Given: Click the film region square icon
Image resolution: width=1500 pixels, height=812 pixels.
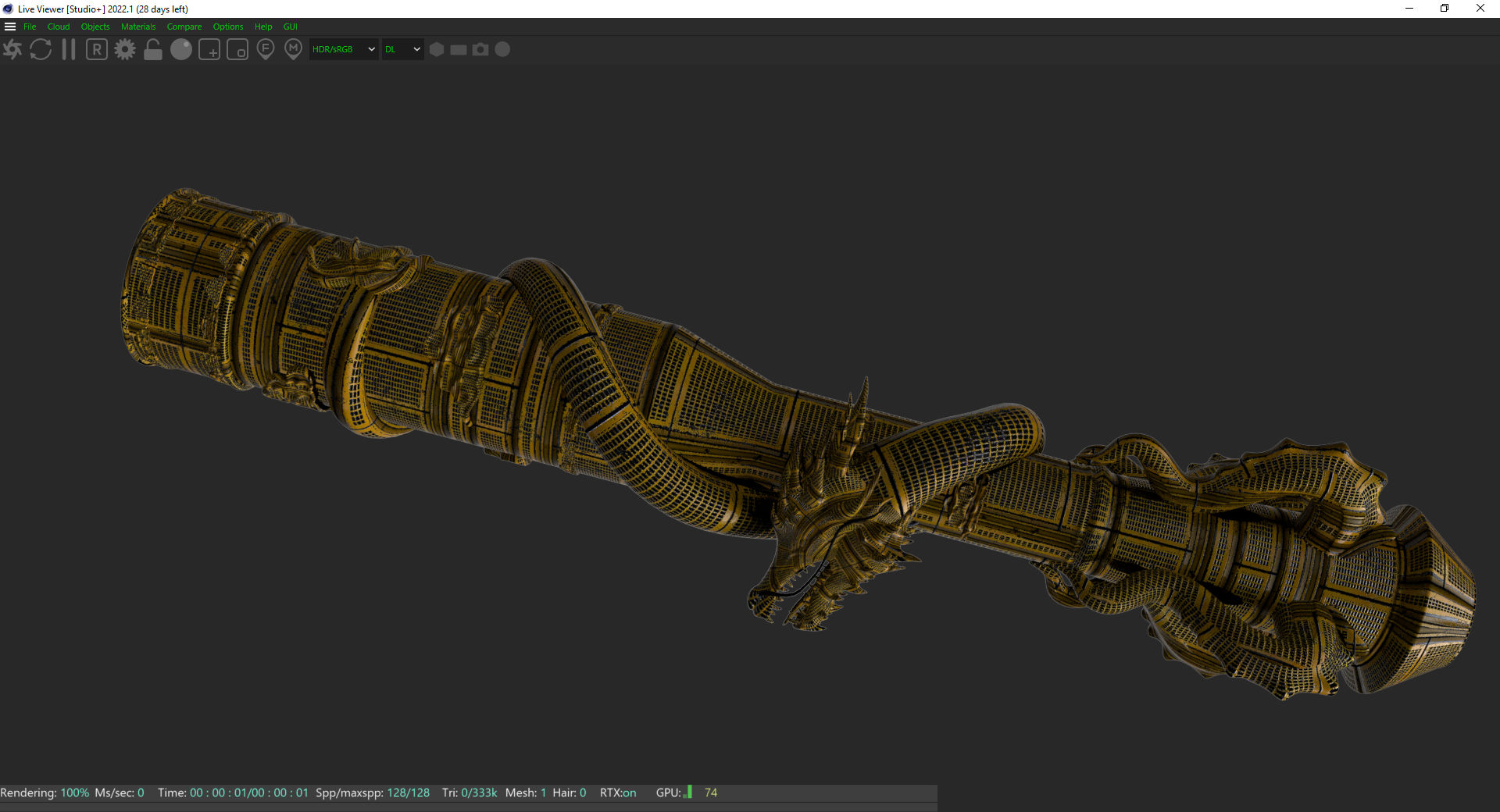Looking at the screenshot, I should tap(237, 49).
